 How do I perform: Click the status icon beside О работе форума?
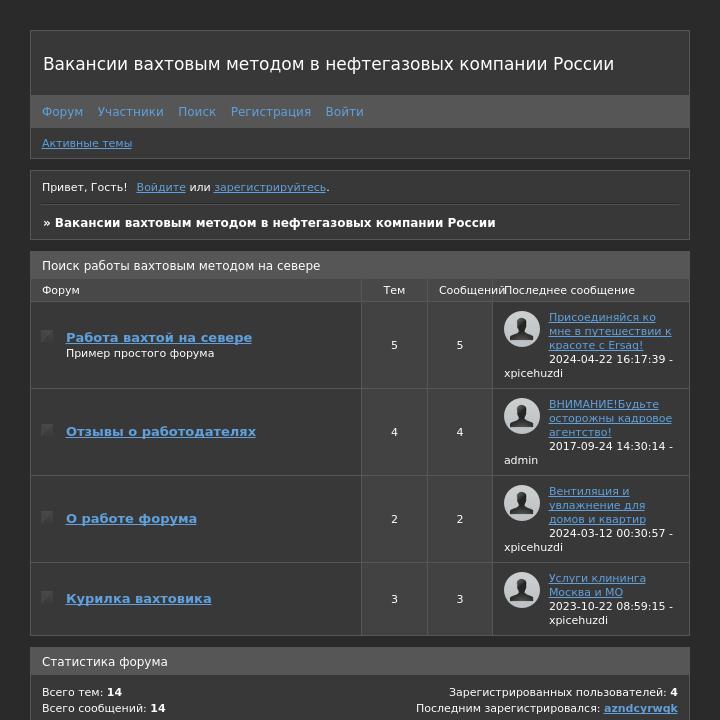(x=47, y=517)
